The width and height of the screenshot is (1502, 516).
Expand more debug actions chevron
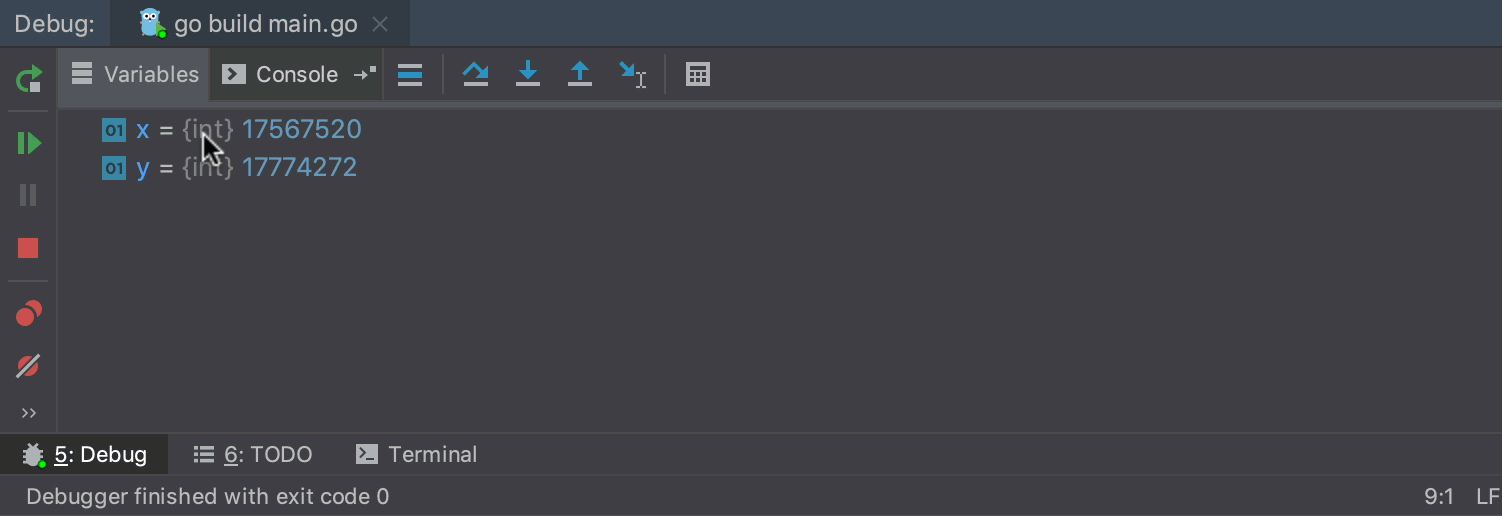[x=29, y=413]
